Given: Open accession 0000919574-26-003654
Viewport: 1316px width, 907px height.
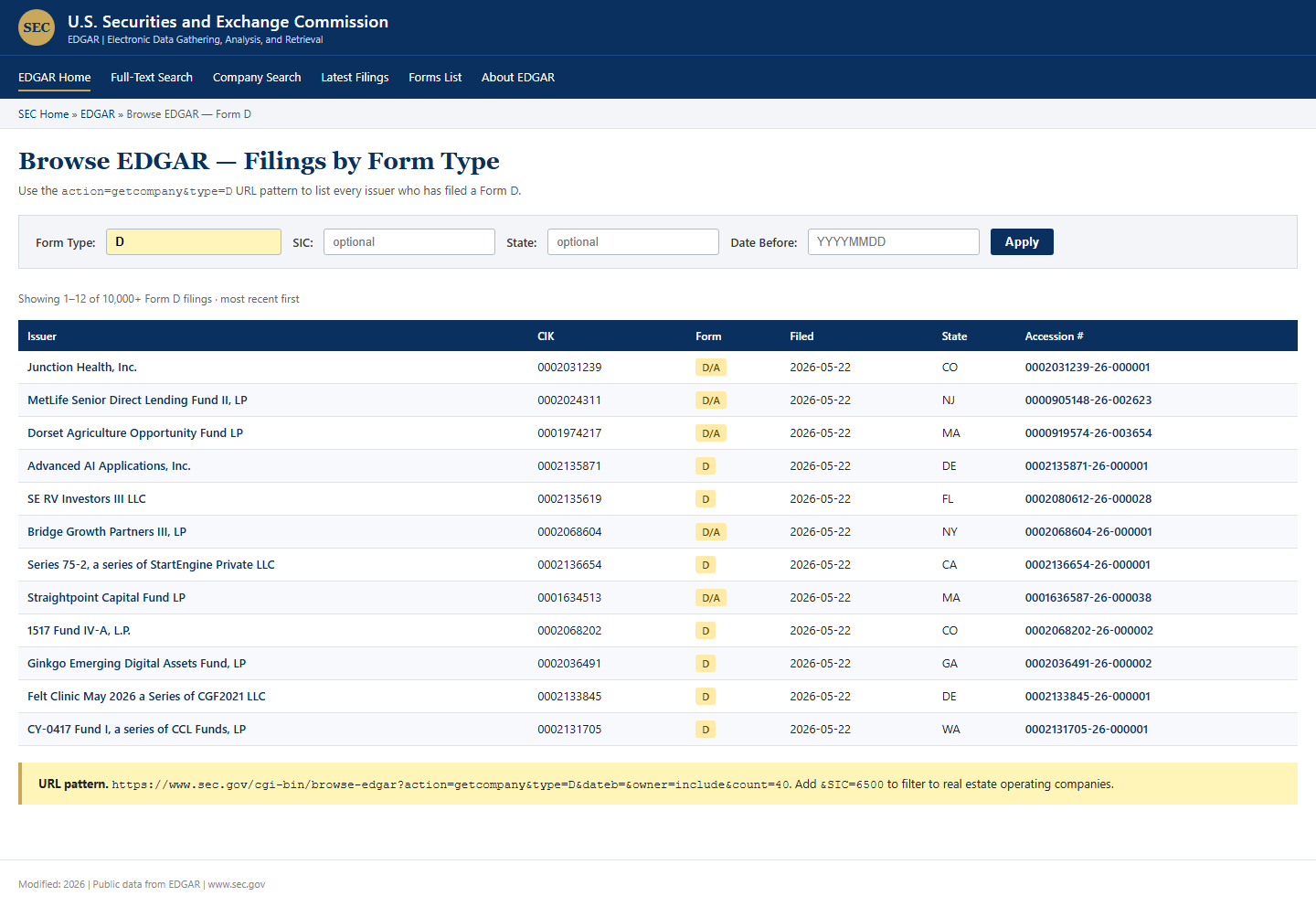Looking at the screenshot, I should pyautogui.click(x=1088, y=433).
